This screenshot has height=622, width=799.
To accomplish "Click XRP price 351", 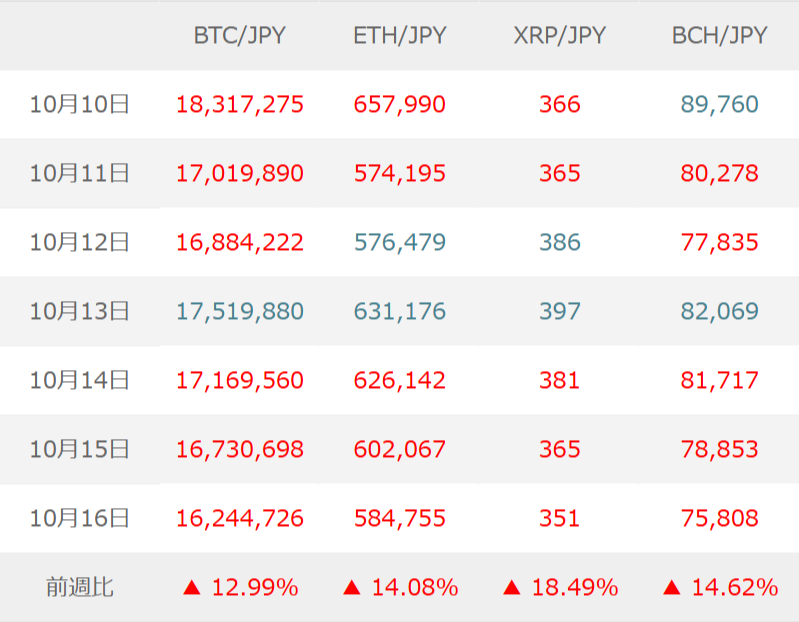I will 560,519.
